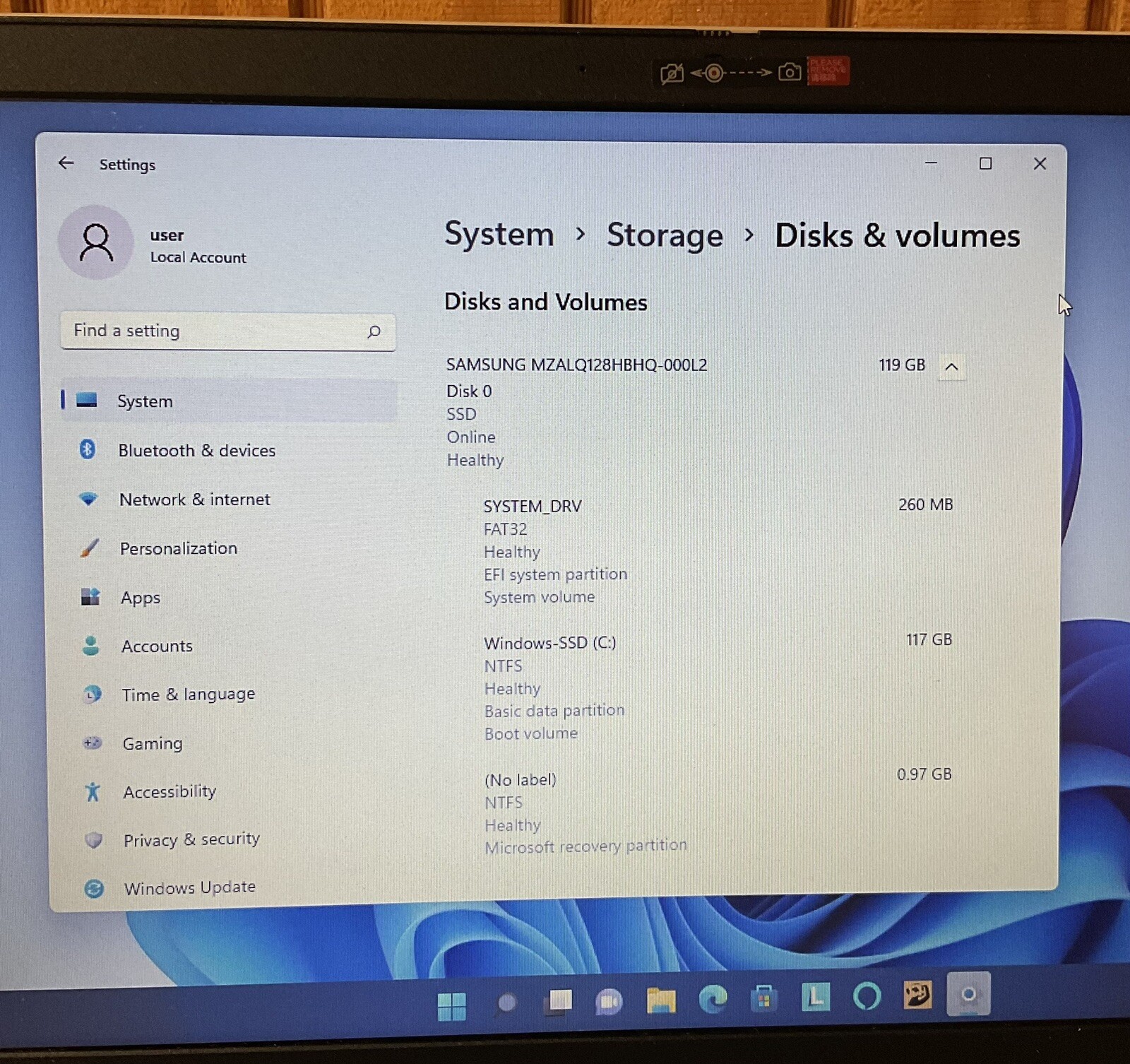Click the Accounts person icon
This screenshot has height=1064, width=1130.
(x=91, y=645)
